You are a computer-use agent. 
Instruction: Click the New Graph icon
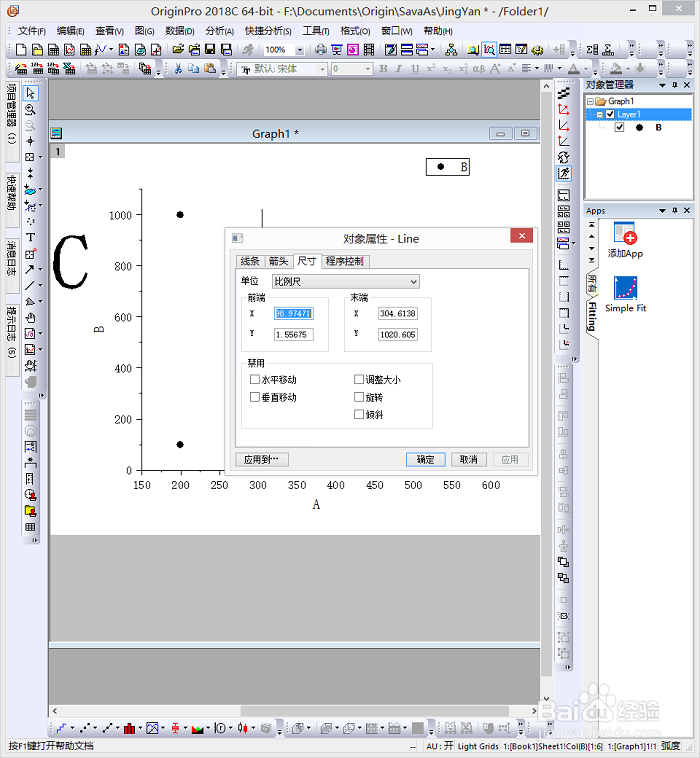pyautogui.click(x=69, y=50)
